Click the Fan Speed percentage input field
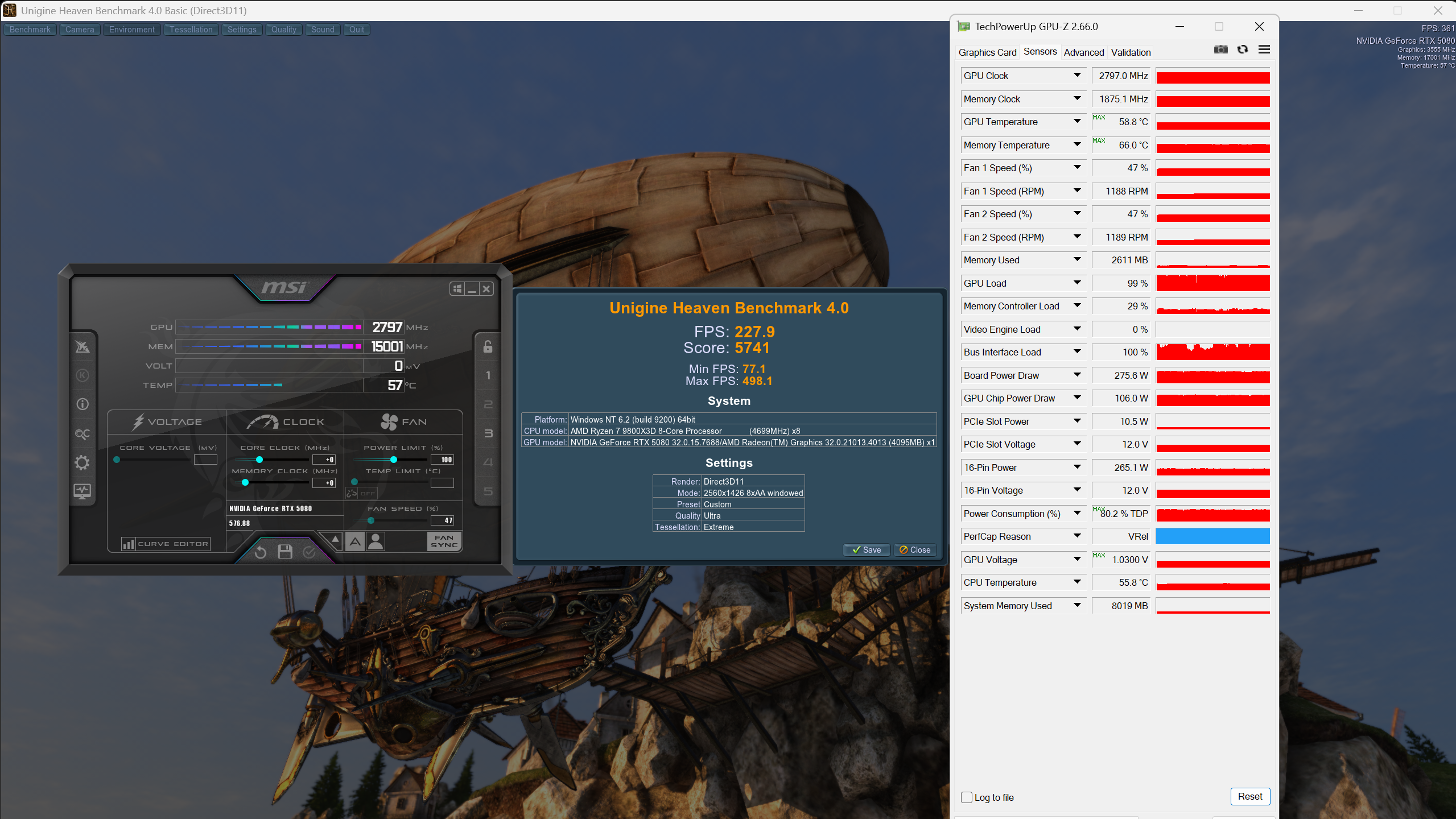Viewport: 1456px width, 819px height. (442, 520)
